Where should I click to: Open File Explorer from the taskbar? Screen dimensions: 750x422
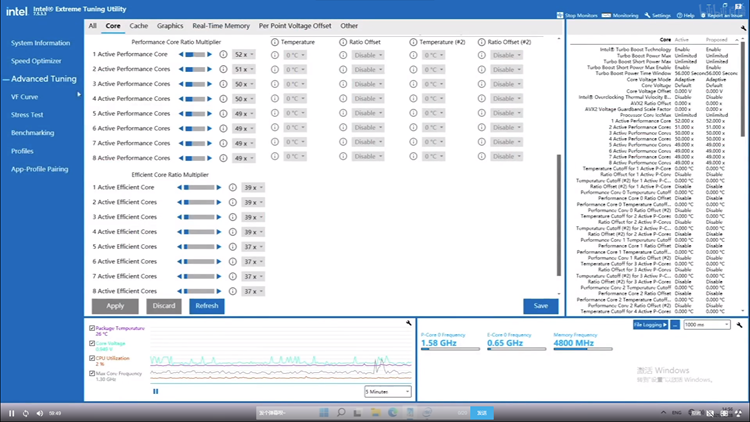pos(375,412)
